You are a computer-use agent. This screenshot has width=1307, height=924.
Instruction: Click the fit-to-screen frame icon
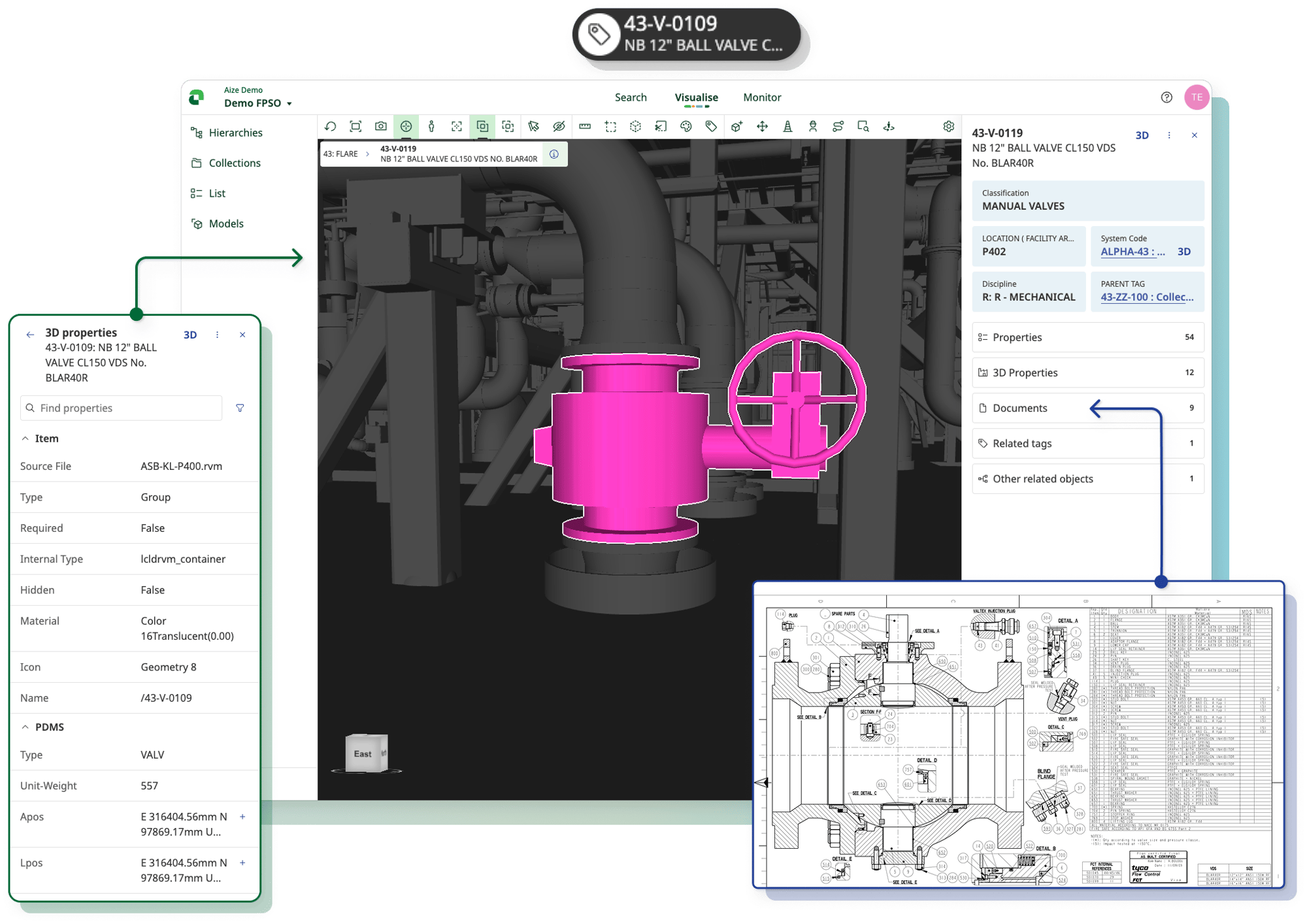(x=356, y=127)
